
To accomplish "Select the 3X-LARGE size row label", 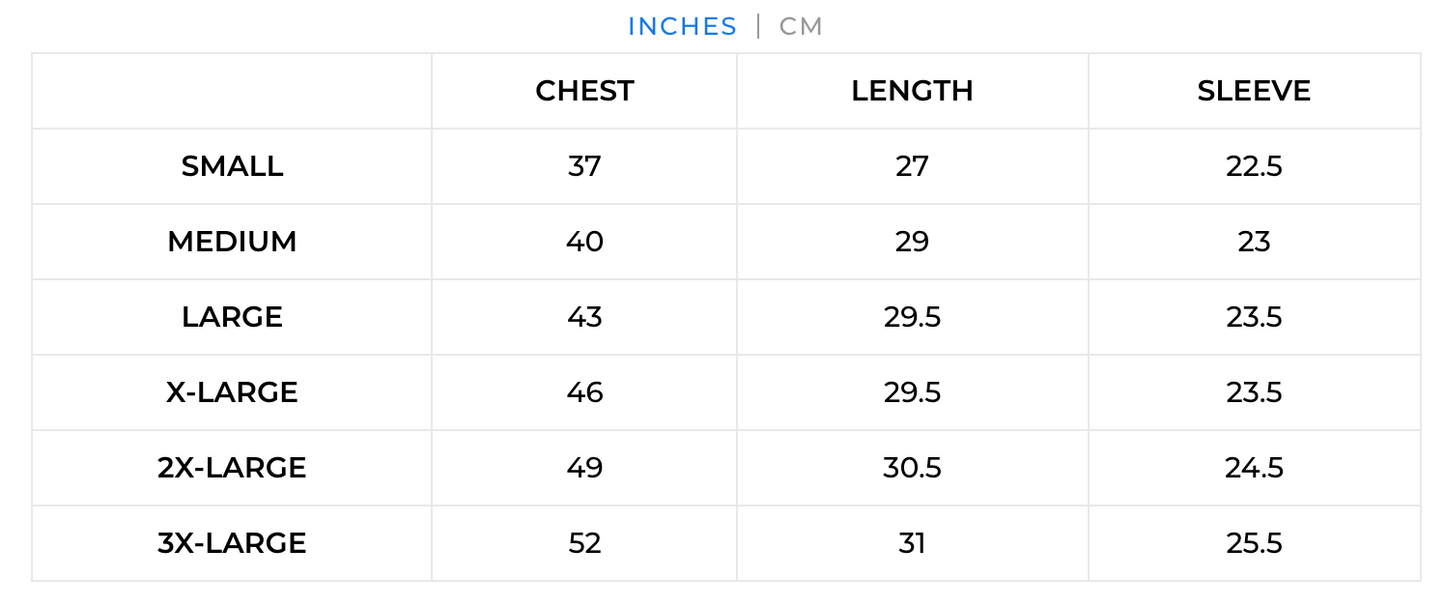I will (x=232, y=543).
